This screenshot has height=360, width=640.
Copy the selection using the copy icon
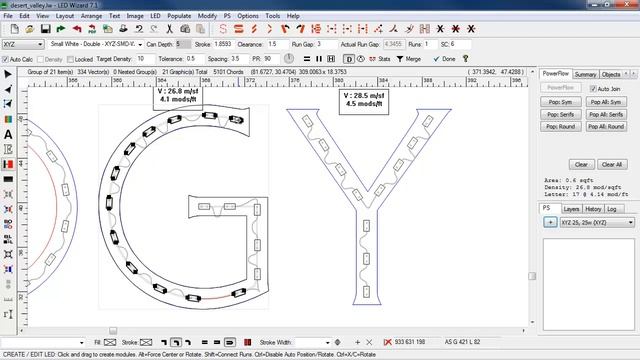click(x=185, y=29)
